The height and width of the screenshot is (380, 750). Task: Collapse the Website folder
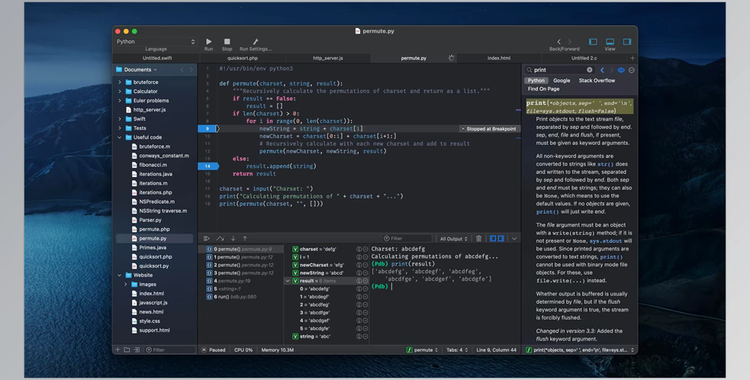tap(120, 275)
